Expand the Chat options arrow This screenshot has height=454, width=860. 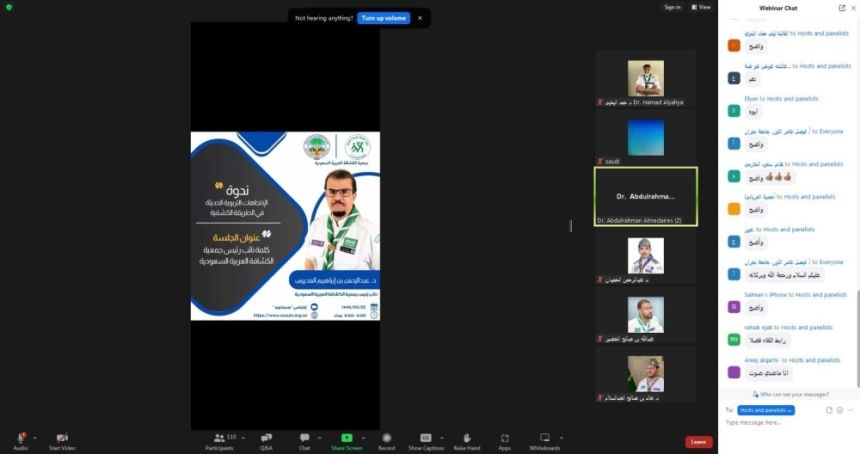point(319,438)
